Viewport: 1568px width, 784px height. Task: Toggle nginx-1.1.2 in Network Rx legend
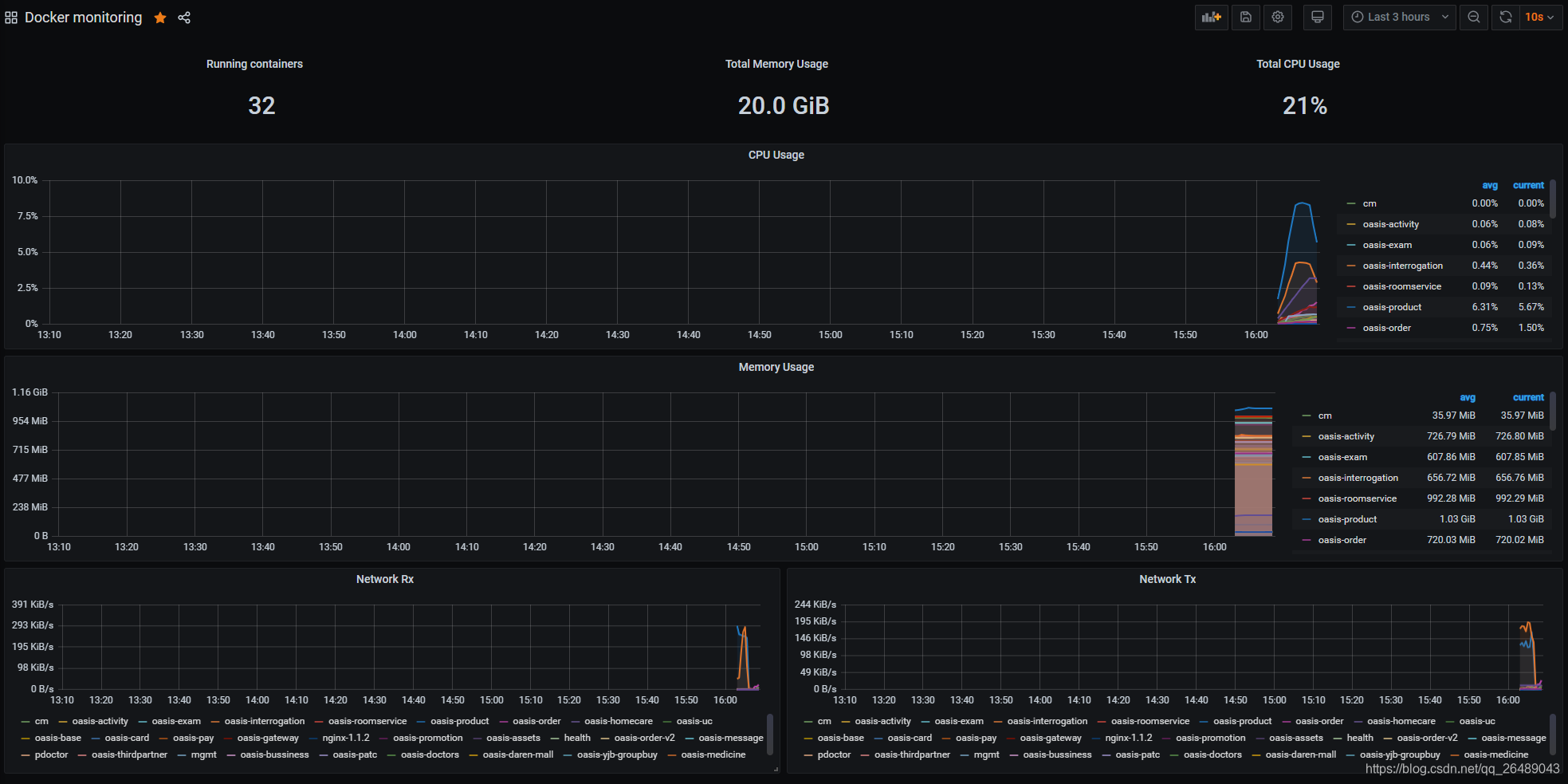tap(346, 738)
